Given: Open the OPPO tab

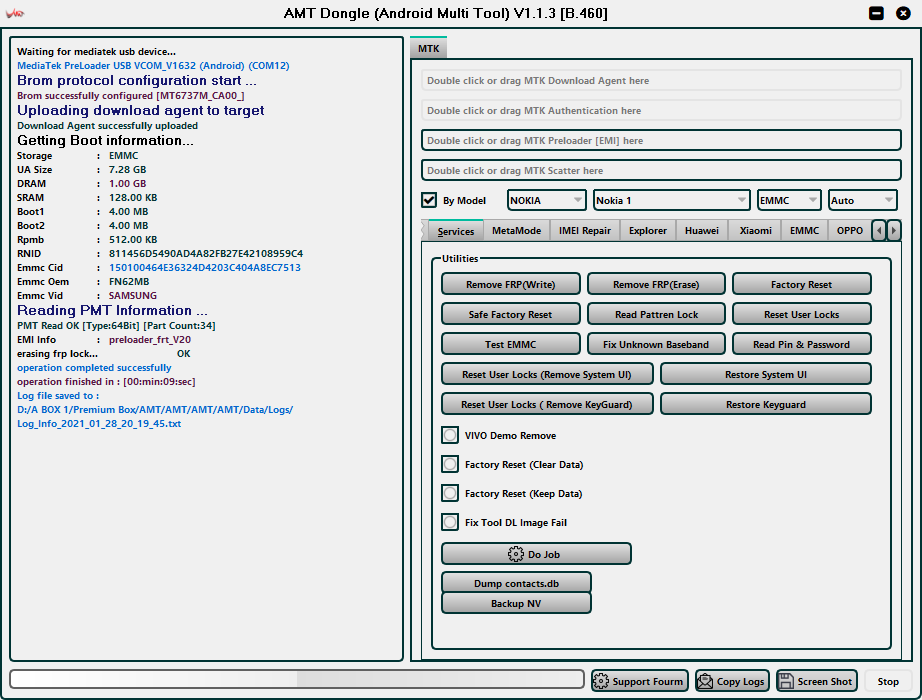Looking at the screenshot, I should [850, 231].
